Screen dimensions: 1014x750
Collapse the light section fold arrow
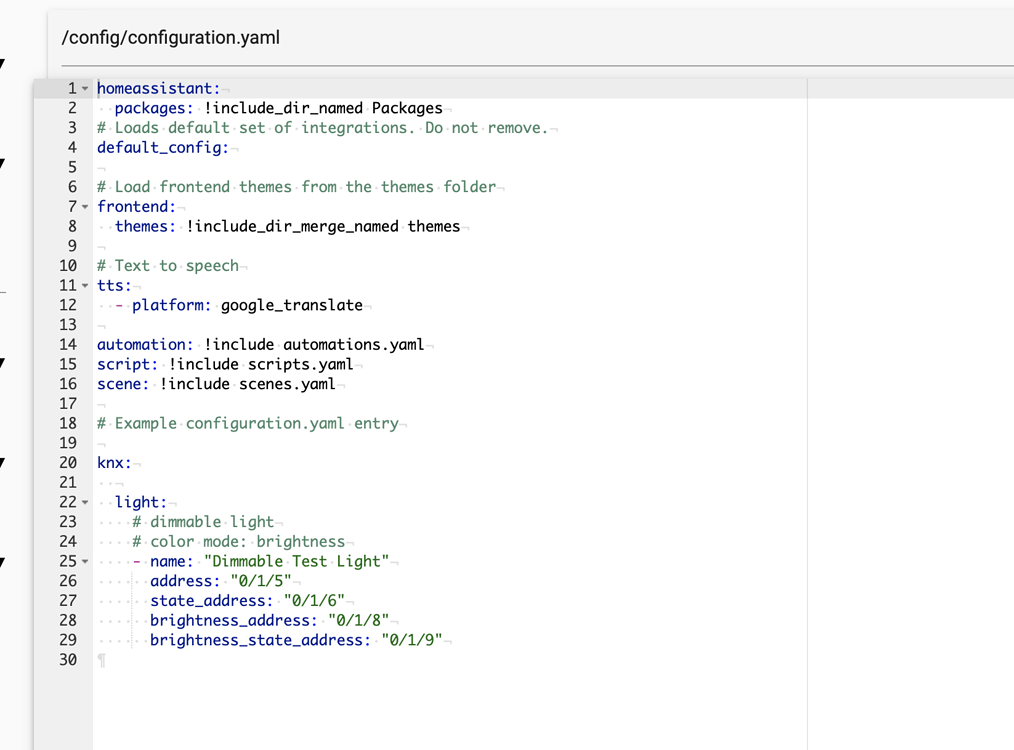click(x=85, y=503)
